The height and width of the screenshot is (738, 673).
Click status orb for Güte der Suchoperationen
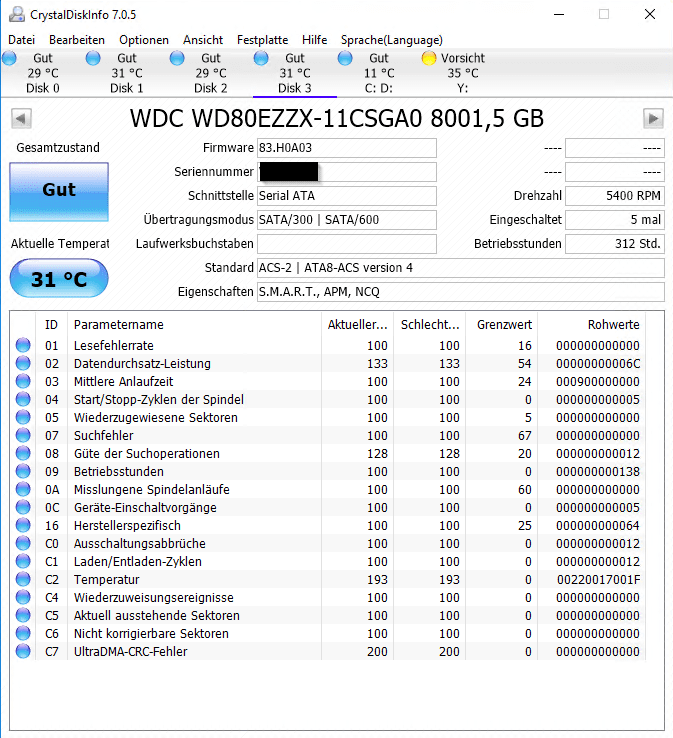(x=23, y=453)
